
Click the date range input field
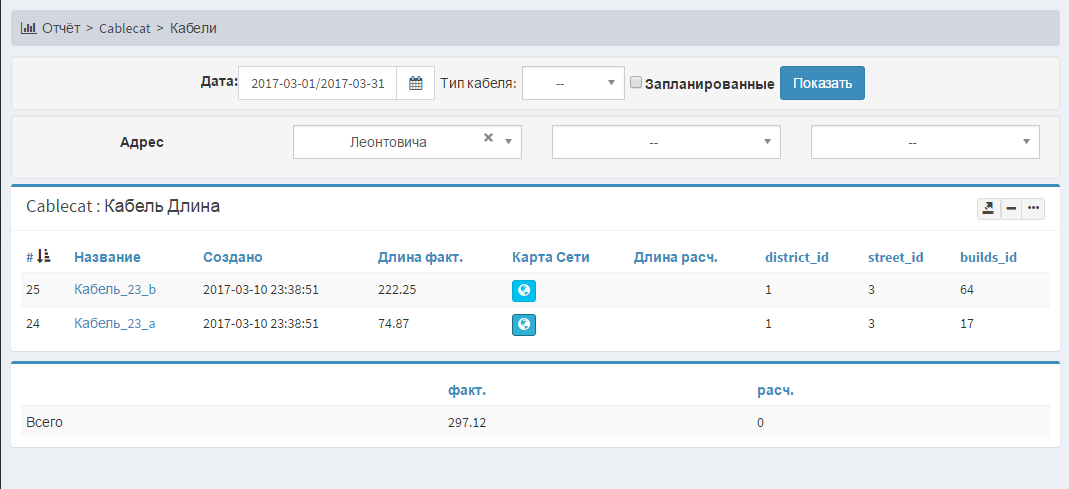pos(317,84)
